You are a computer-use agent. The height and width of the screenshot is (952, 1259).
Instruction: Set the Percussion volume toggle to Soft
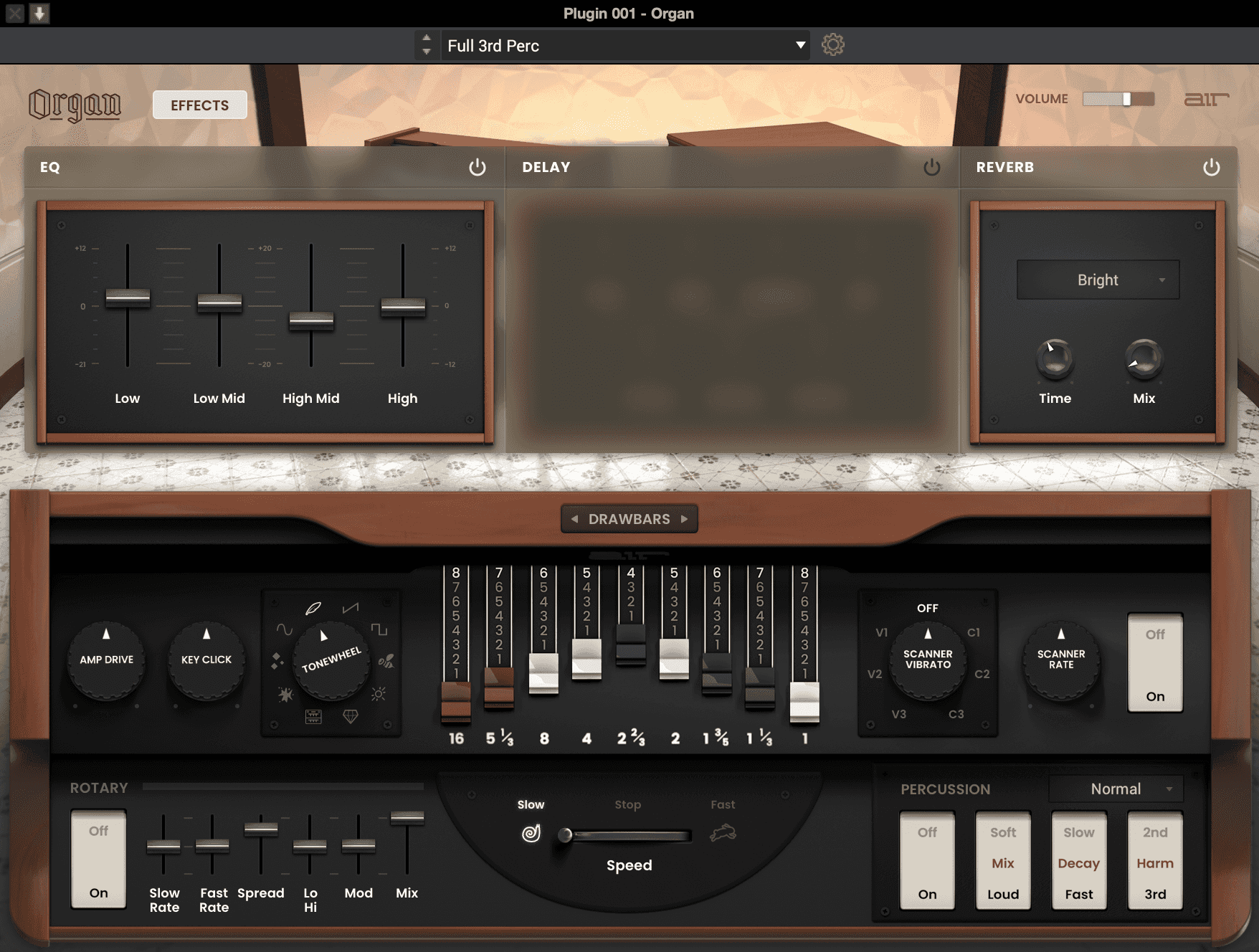(1003, 832)
